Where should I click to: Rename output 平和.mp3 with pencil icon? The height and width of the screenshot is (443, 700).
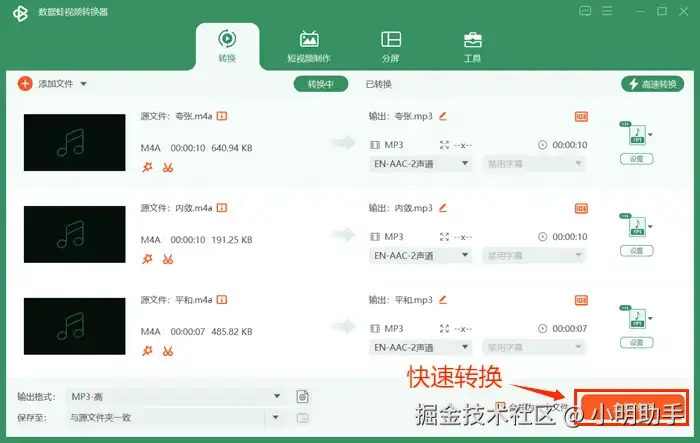[x=443, y=300]
